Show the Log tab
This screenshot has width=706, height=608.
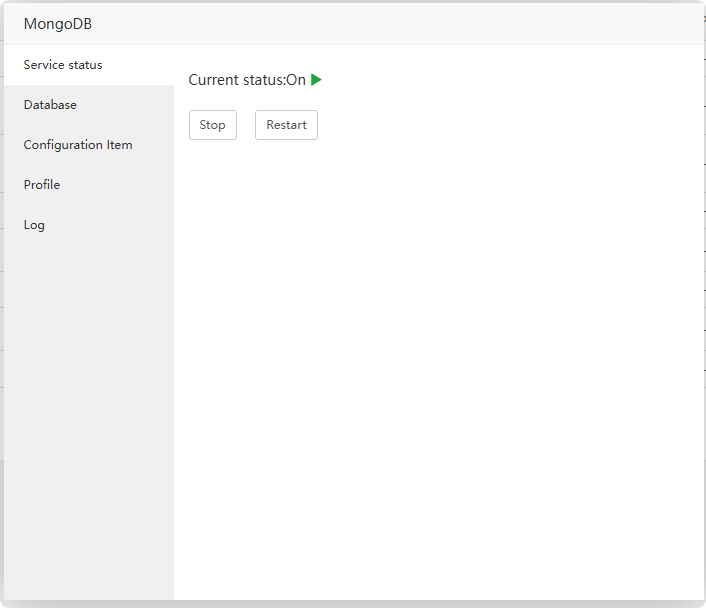coord(34,225)
